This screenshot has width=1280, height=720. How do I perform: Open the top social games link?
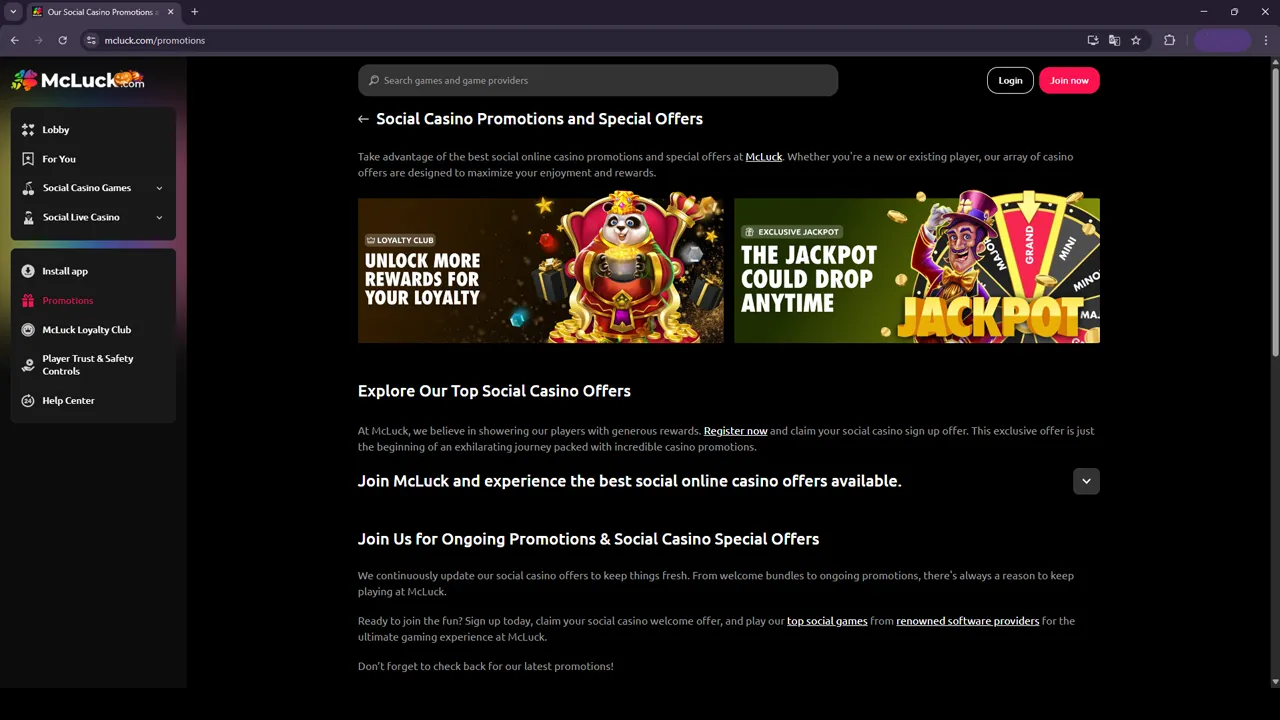[827, 621]
